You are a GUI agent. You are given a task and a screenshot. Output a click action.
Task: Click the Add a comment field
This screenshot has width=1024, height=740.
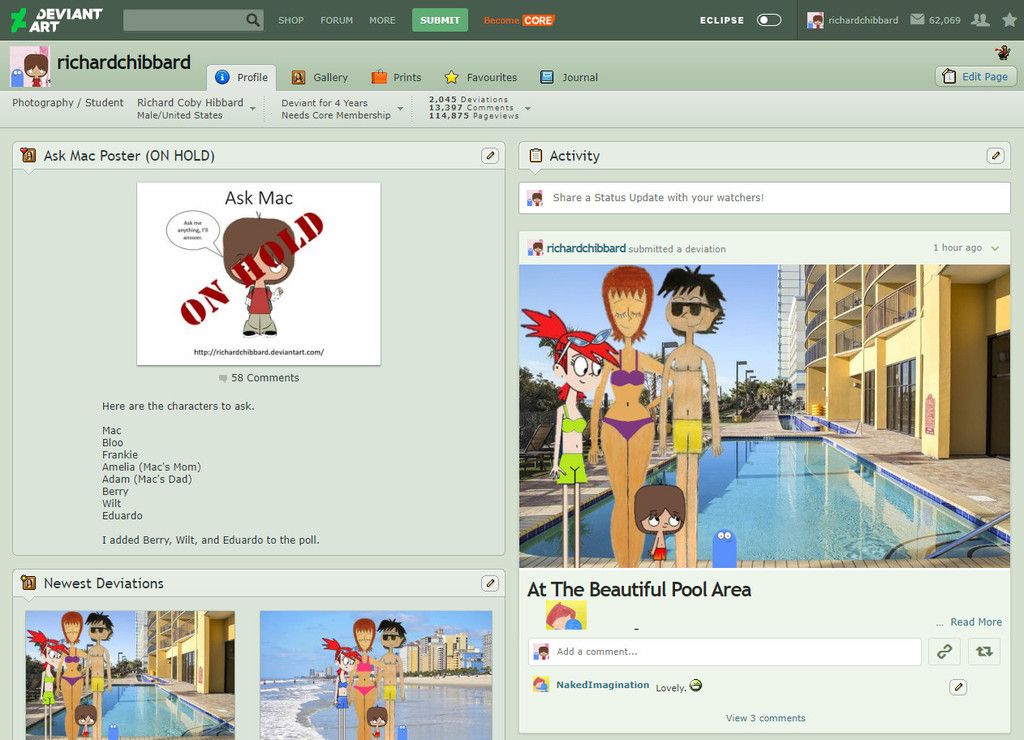724,652
